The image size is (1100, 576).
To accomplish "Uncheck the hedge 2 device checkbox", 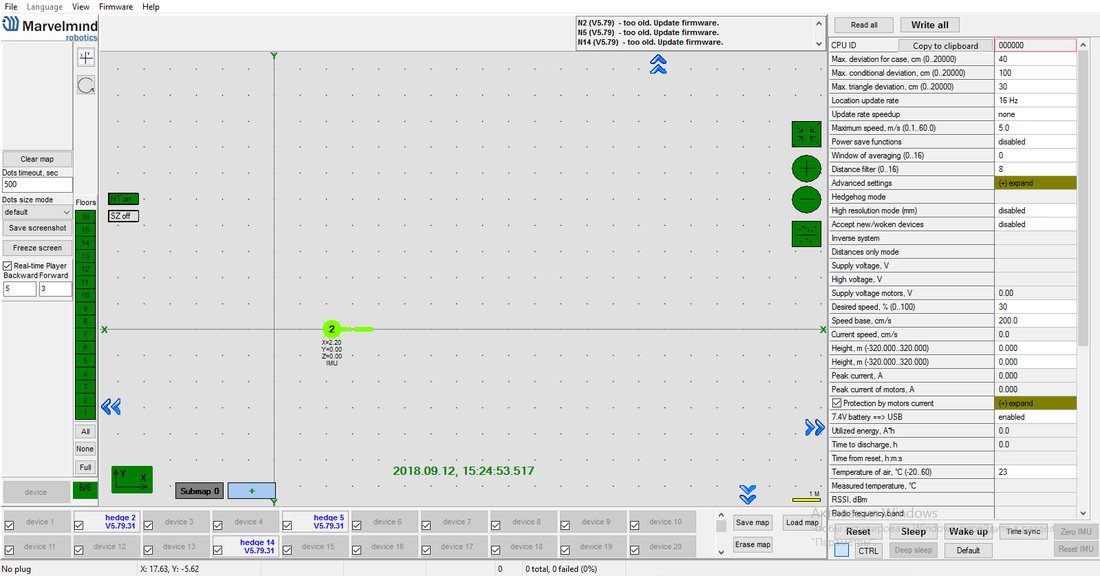I will pos(79,525).
